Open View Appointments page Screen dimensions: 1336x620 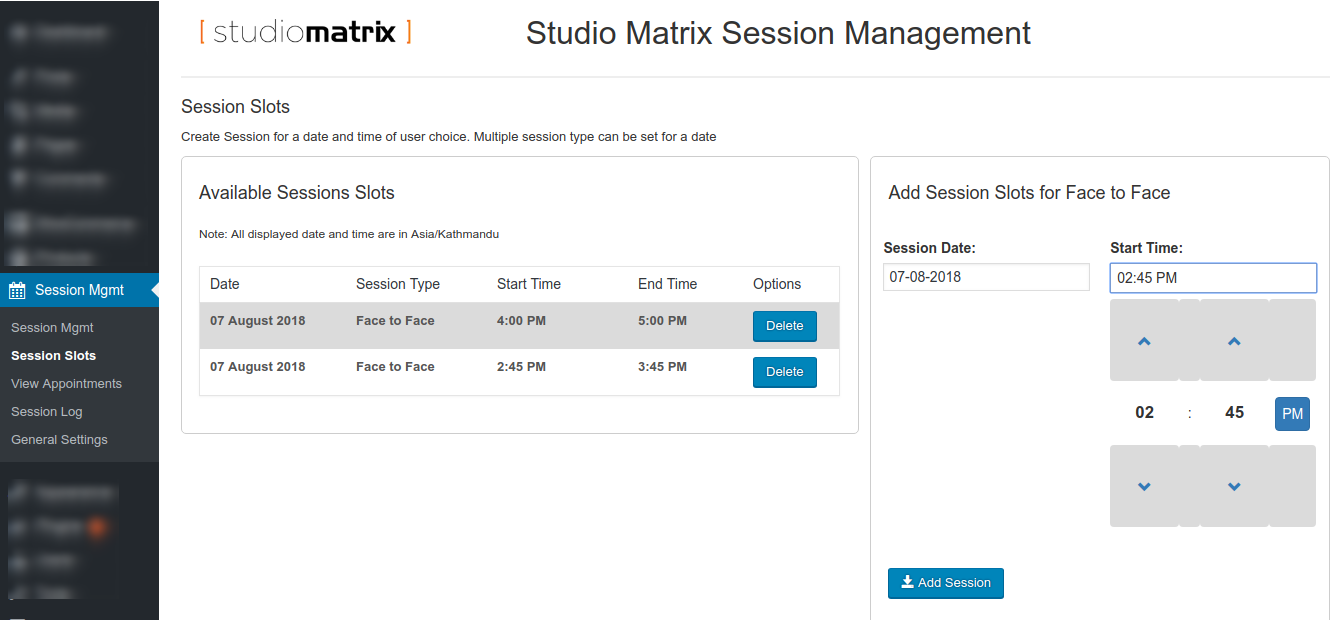coord(66,384)
